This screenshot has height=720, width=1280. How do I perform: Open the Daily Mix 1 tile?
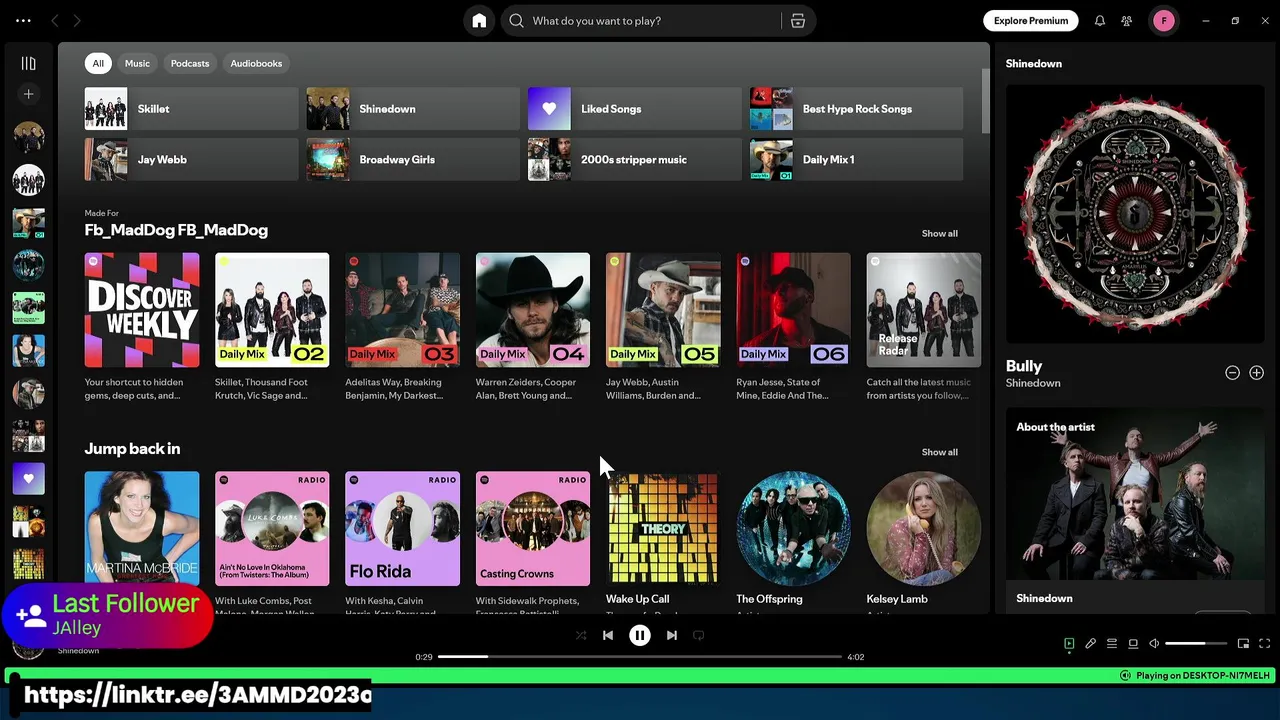[x=856, y=160]
